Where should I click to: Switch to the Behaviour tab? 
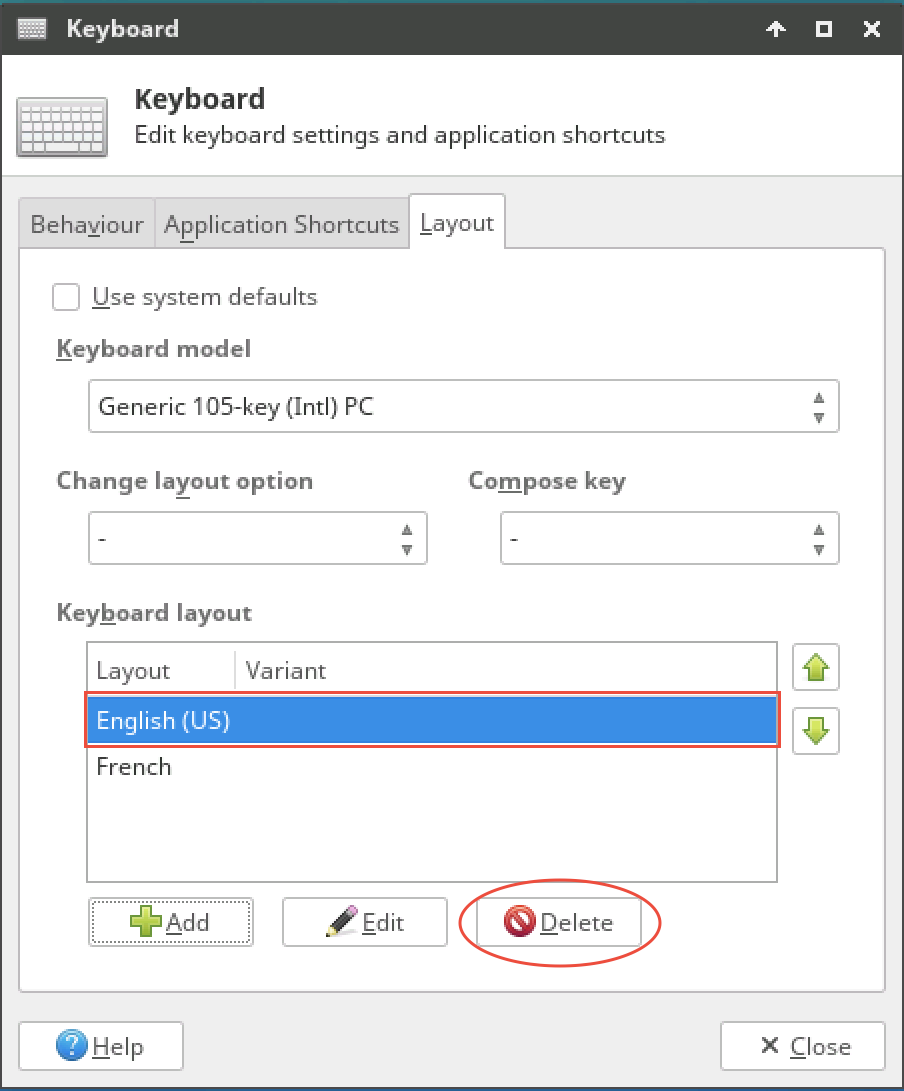click(x=86, y=225)
